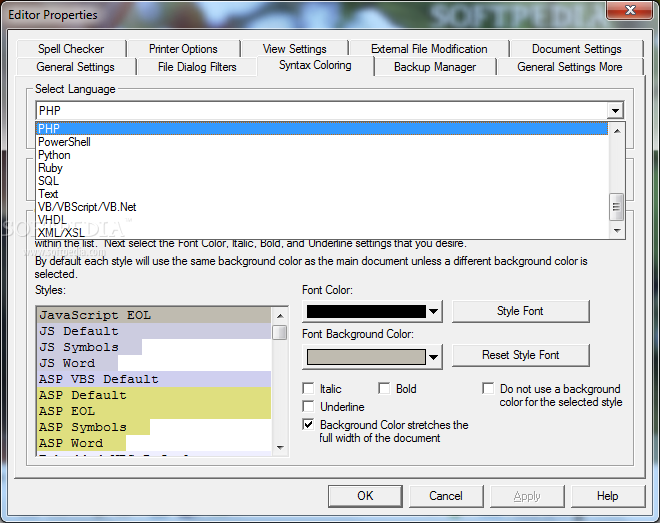Switch to General Settings tab
660x523 pixels.
coord(75,67)
